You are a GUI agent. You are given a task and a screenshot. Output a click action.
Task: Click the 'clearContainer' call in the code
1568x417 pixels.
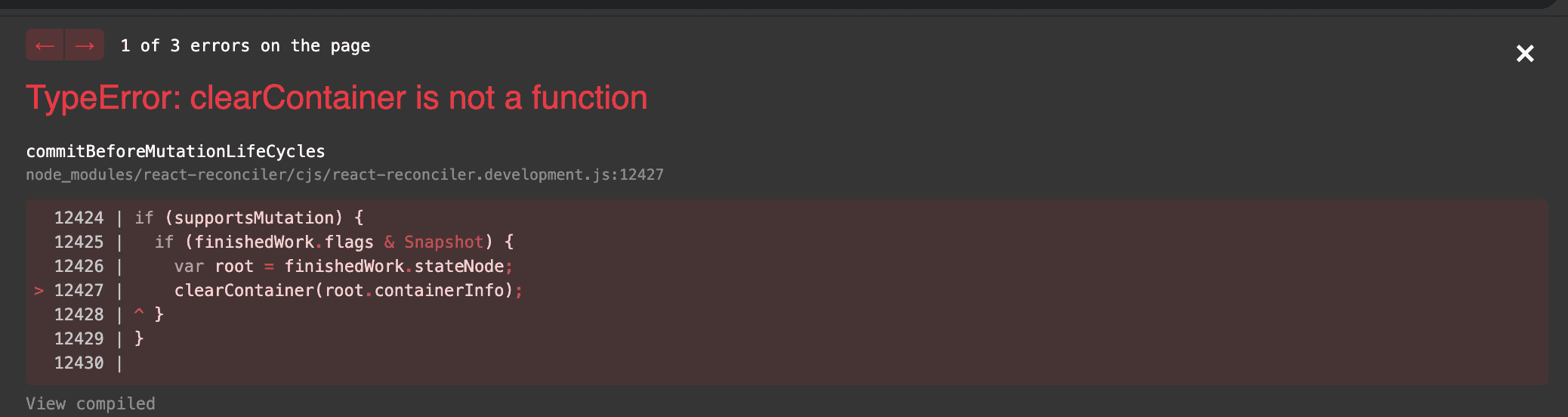pyautogui.click(x=243, y=291)
